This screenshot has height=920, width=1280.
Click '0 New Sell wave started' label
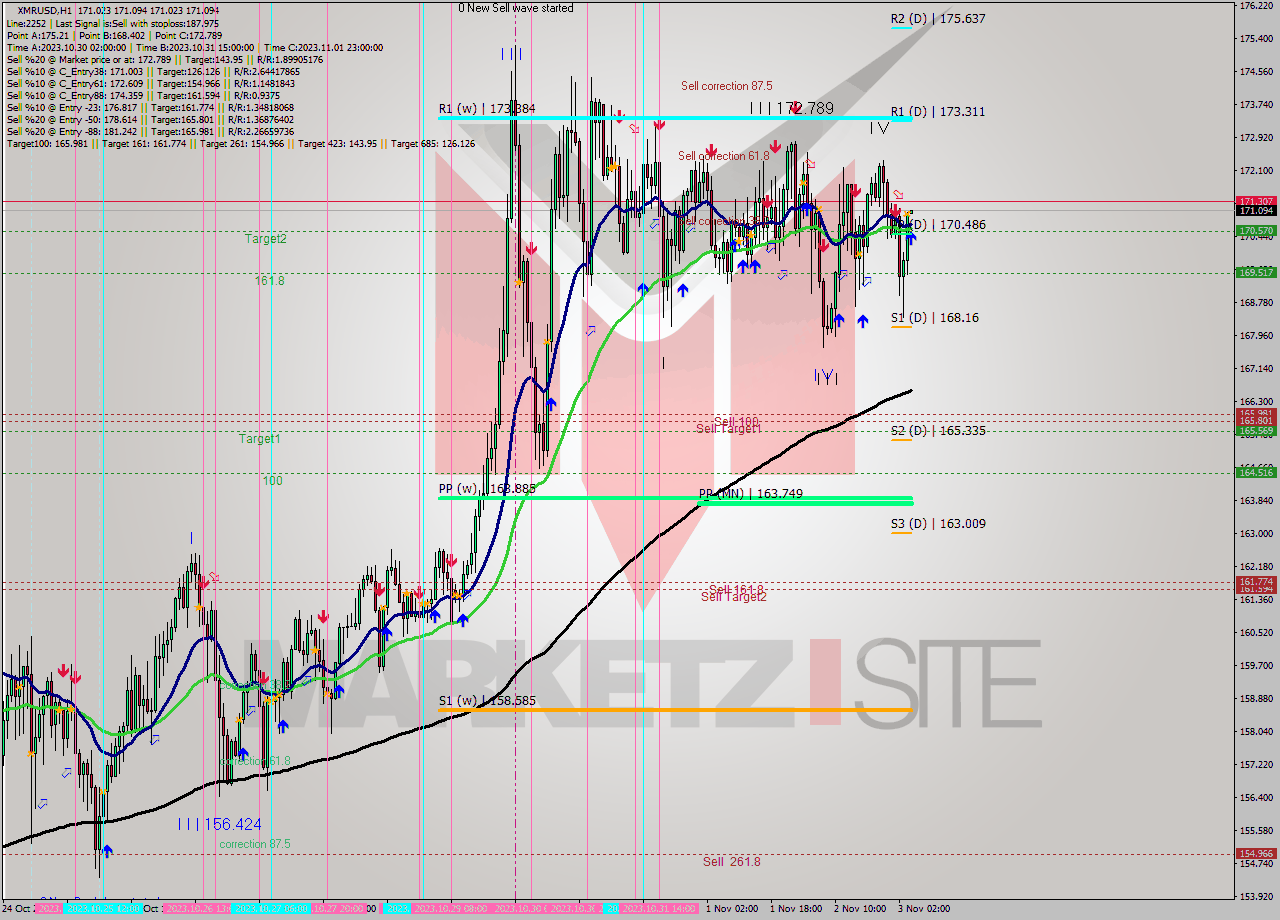point(516,8)
